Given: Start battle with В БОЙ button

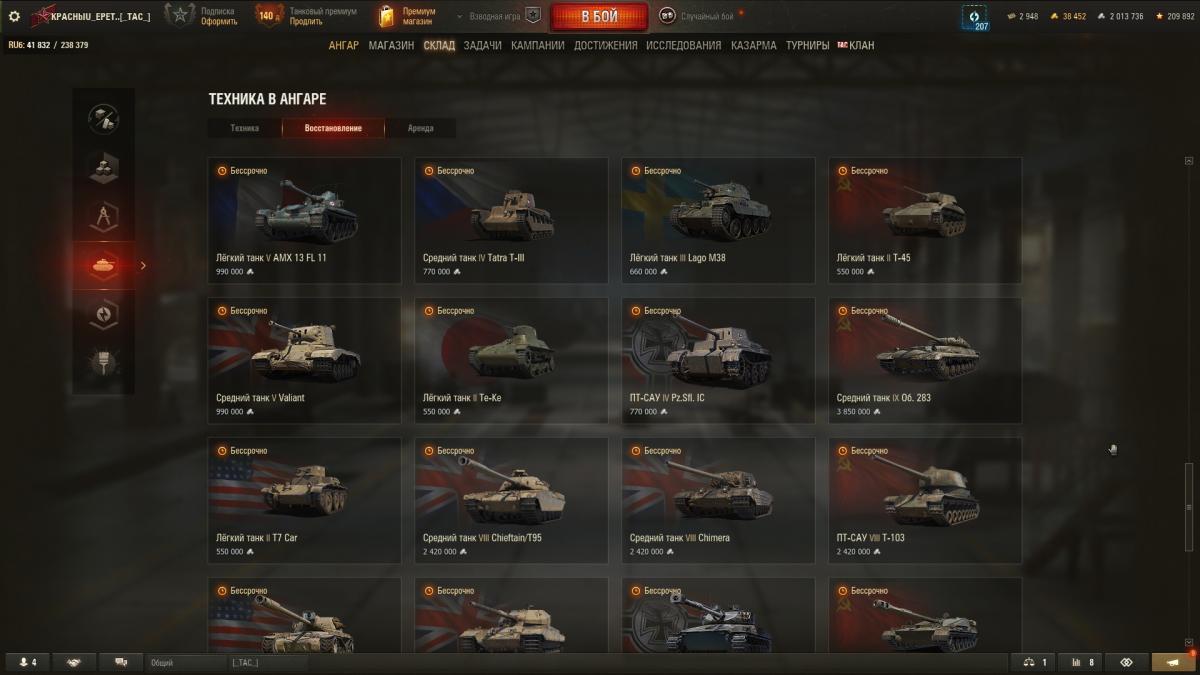Looking at the screenshot, I should click(x=599, y=16).
